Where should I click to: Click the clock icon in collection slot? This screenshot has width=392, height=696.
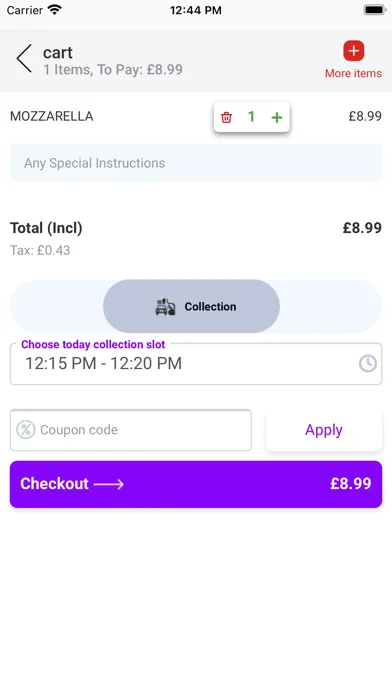click(368, 364)
